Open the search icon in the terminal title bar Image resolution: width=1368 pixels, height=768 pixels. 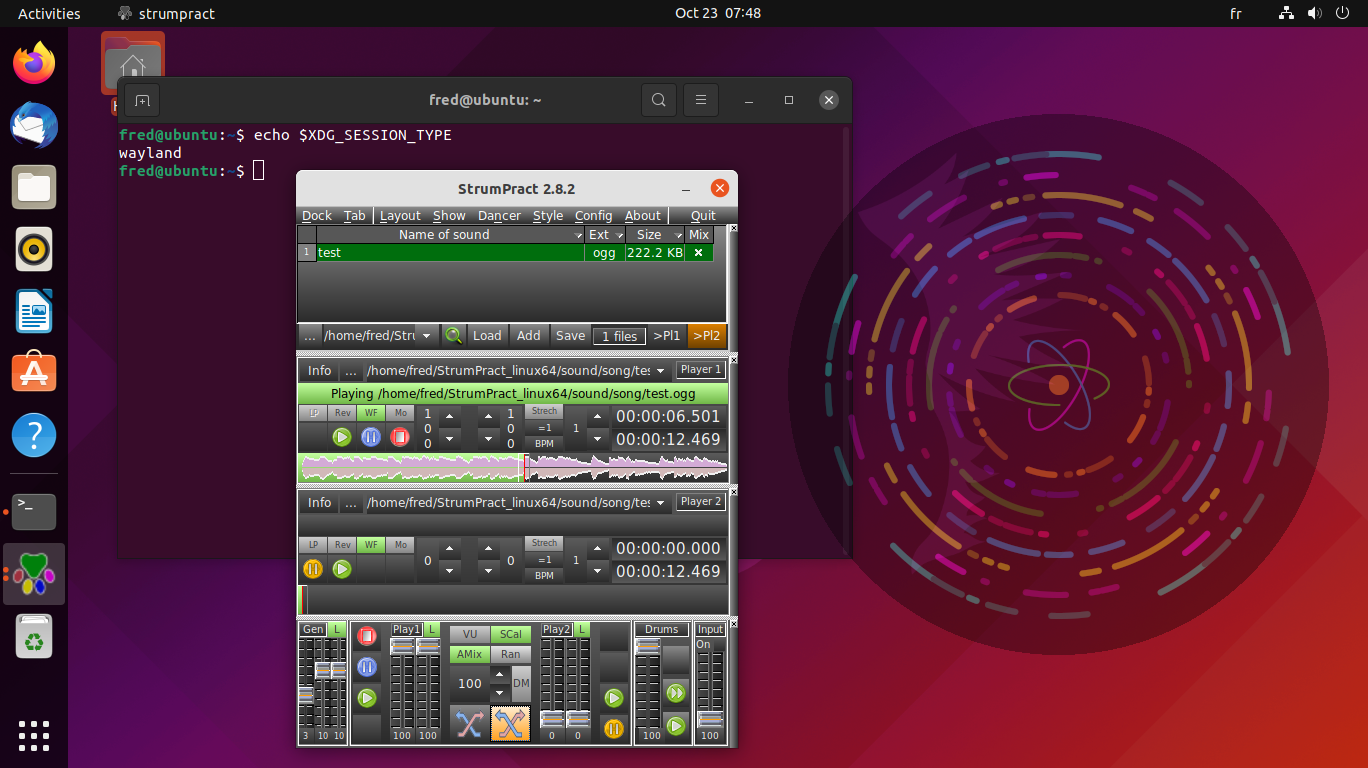658,100
